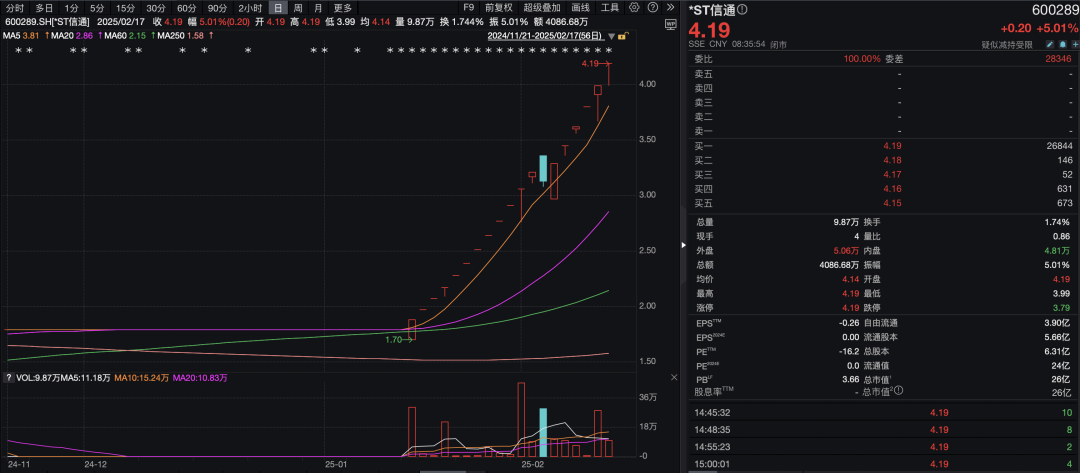
Task: Open the date range dropdown arrow
Action: tap(611, 36)
